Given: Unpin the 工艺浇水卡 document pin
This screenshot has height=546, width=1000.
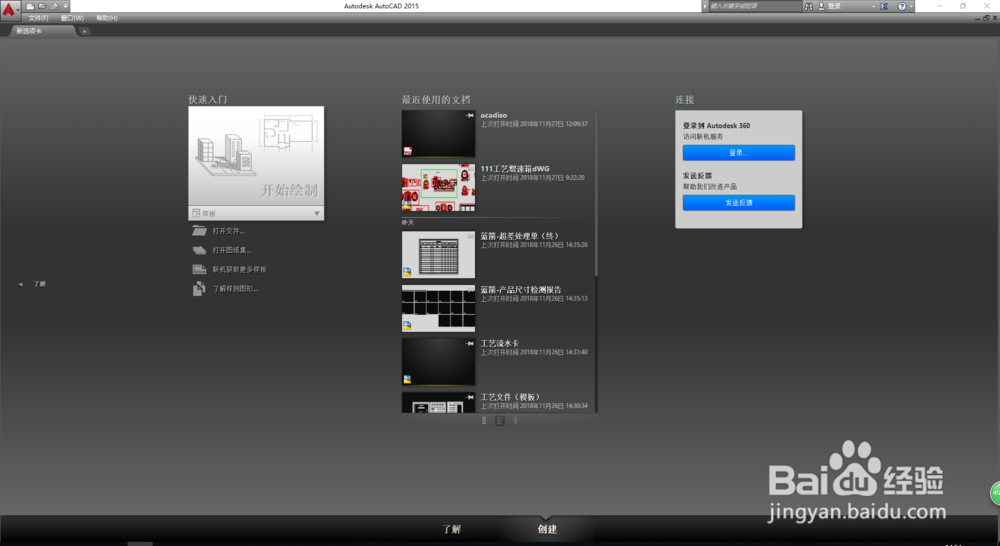Looking at the screenshot, I should pyautogui.click(x=470, y=343).
